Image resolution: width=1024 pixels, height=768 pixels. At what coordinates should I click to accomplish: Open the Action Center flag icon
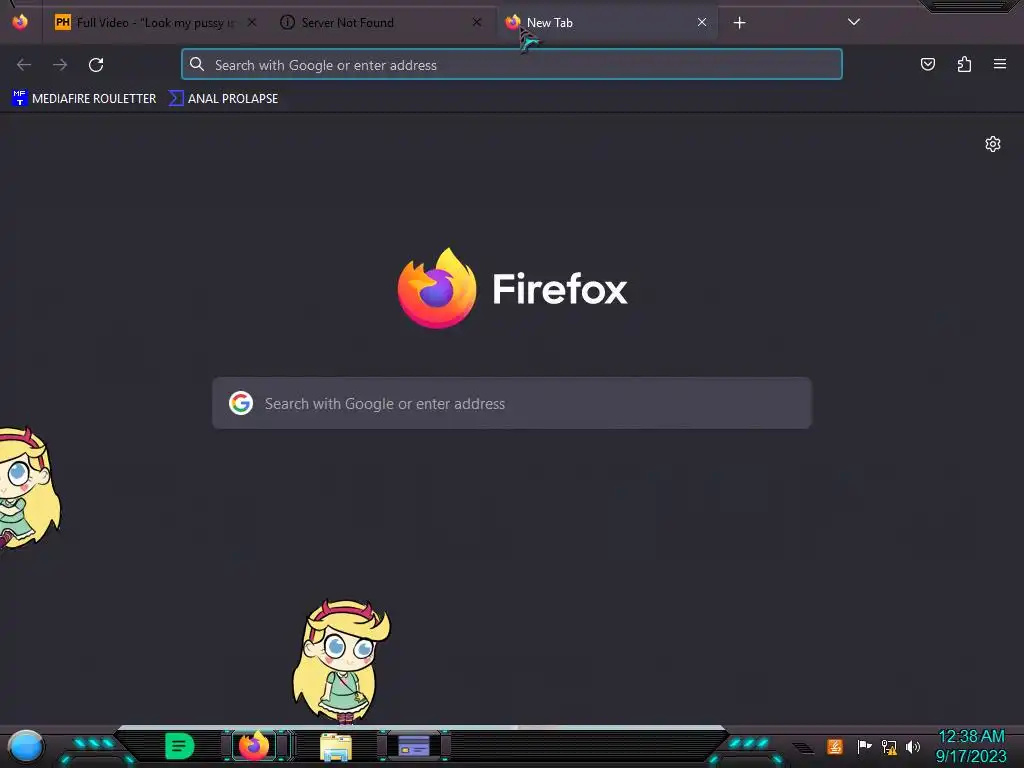[x=864, y=746]
